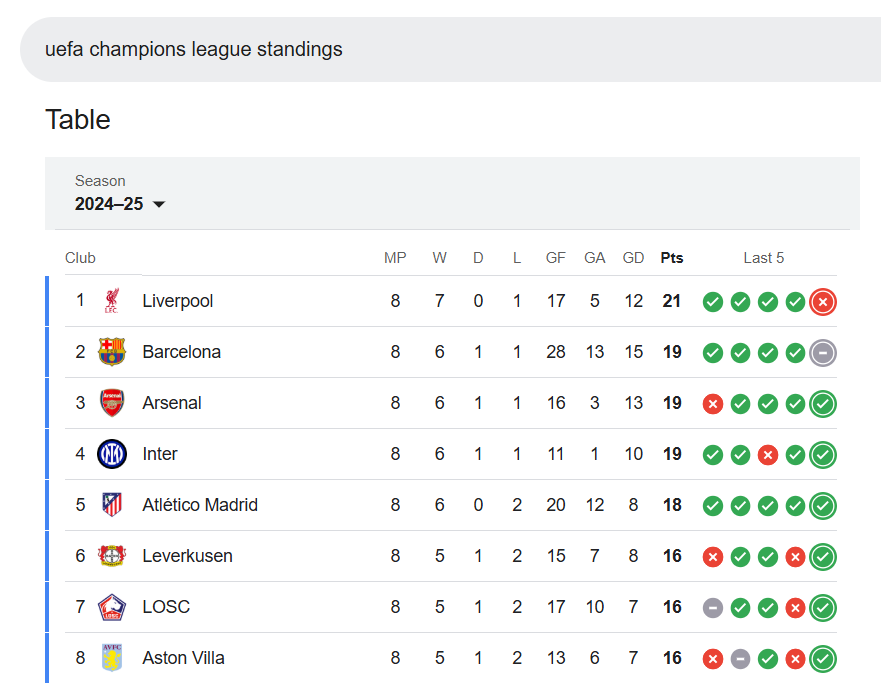
Task: Click the Arsenal club crest icon
Action: coord(112,403)
